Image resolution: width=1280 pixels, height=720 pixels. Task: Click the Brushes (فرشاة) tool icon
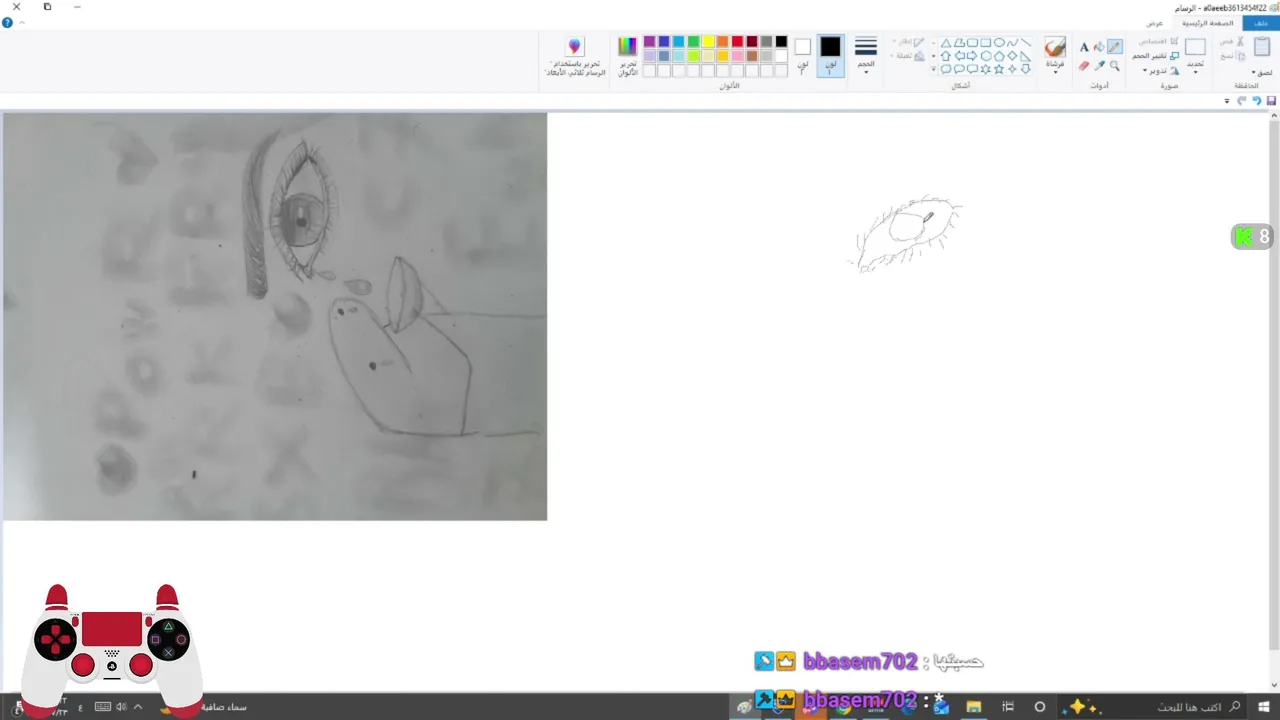click(1055, 47)
